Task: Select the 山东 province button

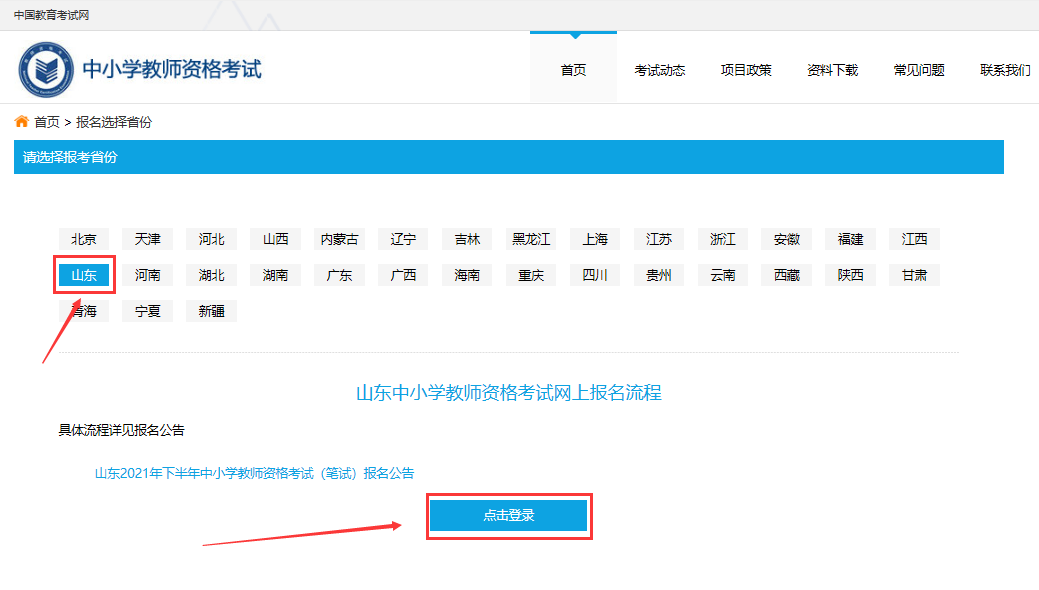Action: [x=84, y=275]
